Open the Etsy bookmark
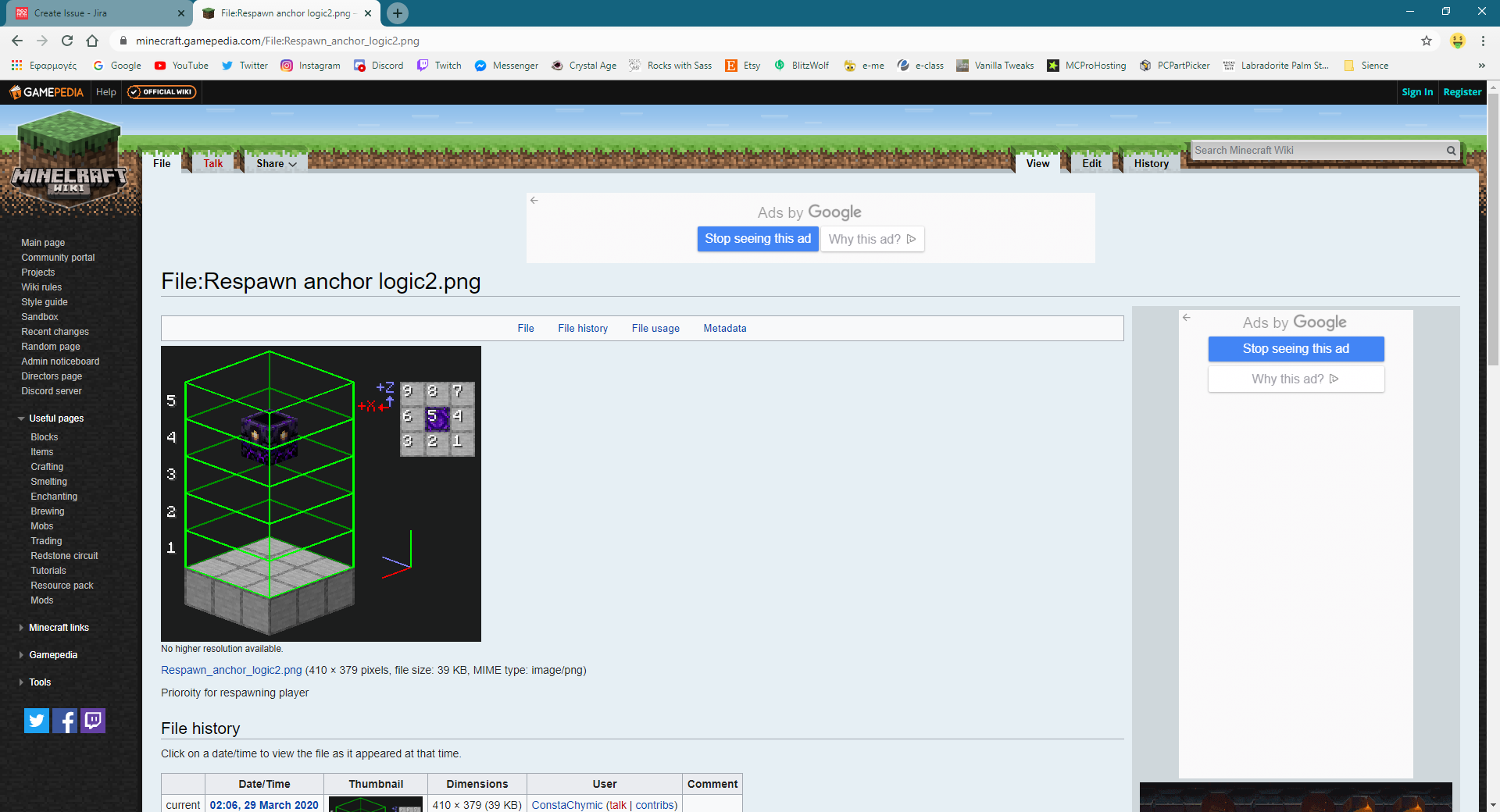This screenshot has width=1500, height=812. pos(743,66)
